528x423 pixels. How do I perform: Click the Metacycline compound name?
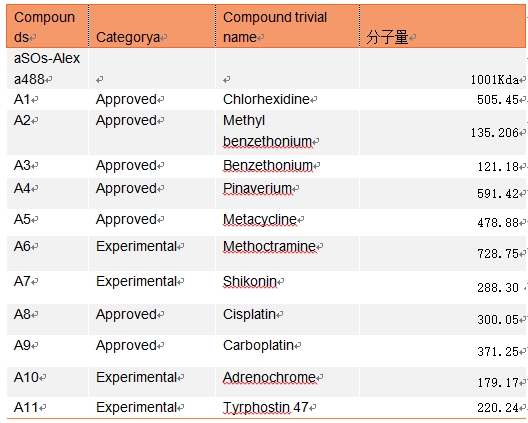click(x=260, y=220)
